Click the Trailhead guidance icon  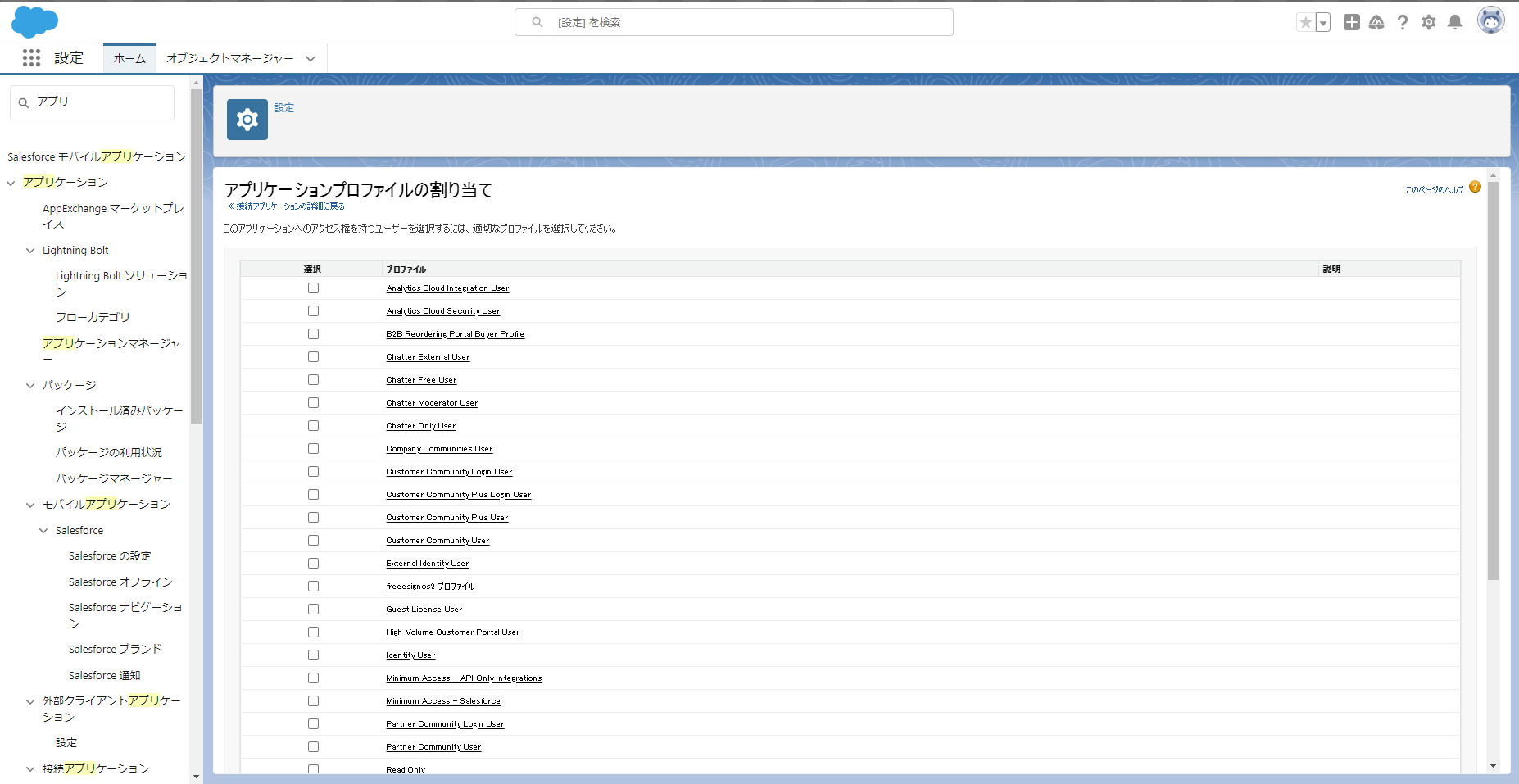point(1376,22)
